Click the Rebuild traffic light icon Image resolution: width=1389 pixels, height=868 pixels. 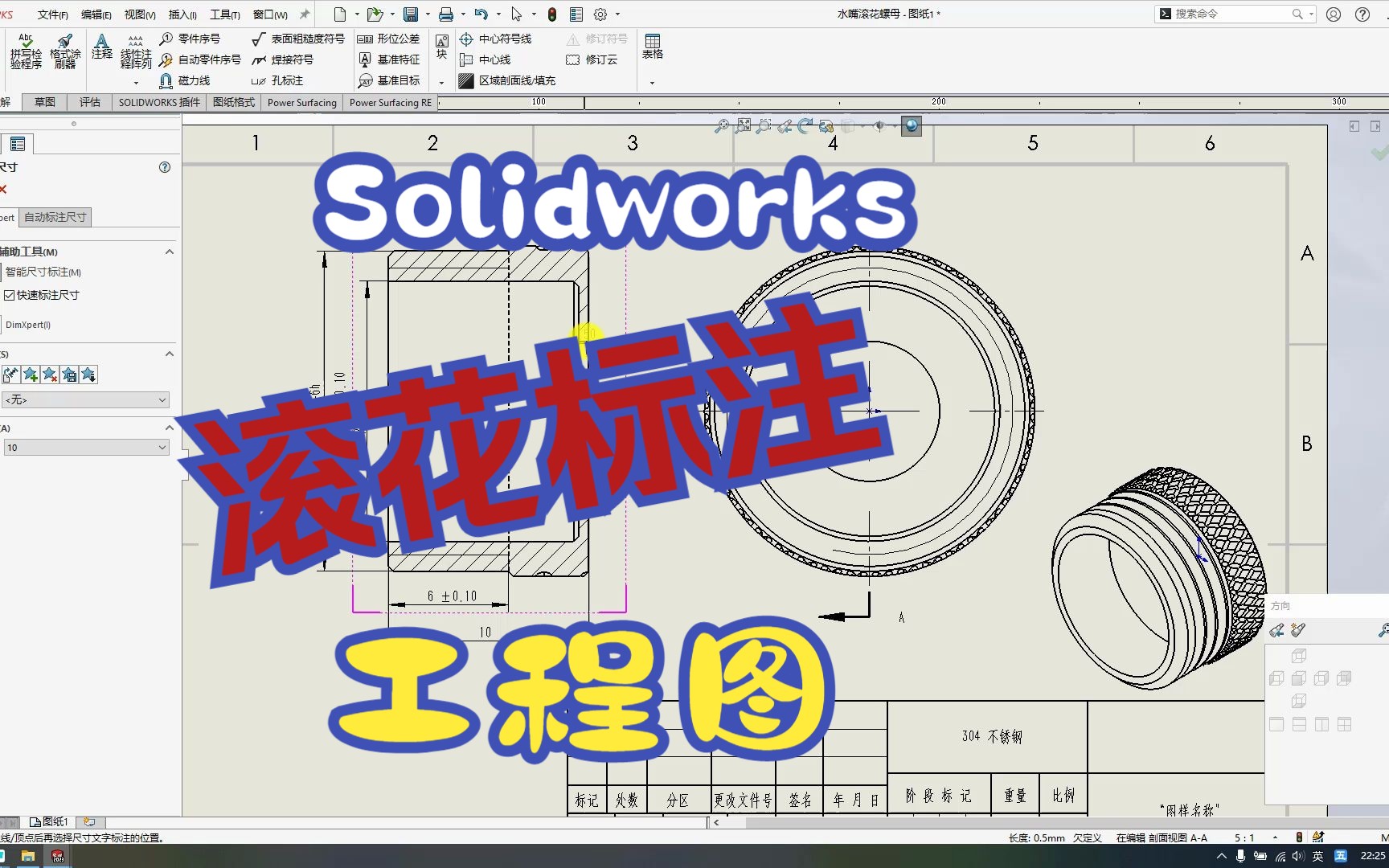pos(552,14)
